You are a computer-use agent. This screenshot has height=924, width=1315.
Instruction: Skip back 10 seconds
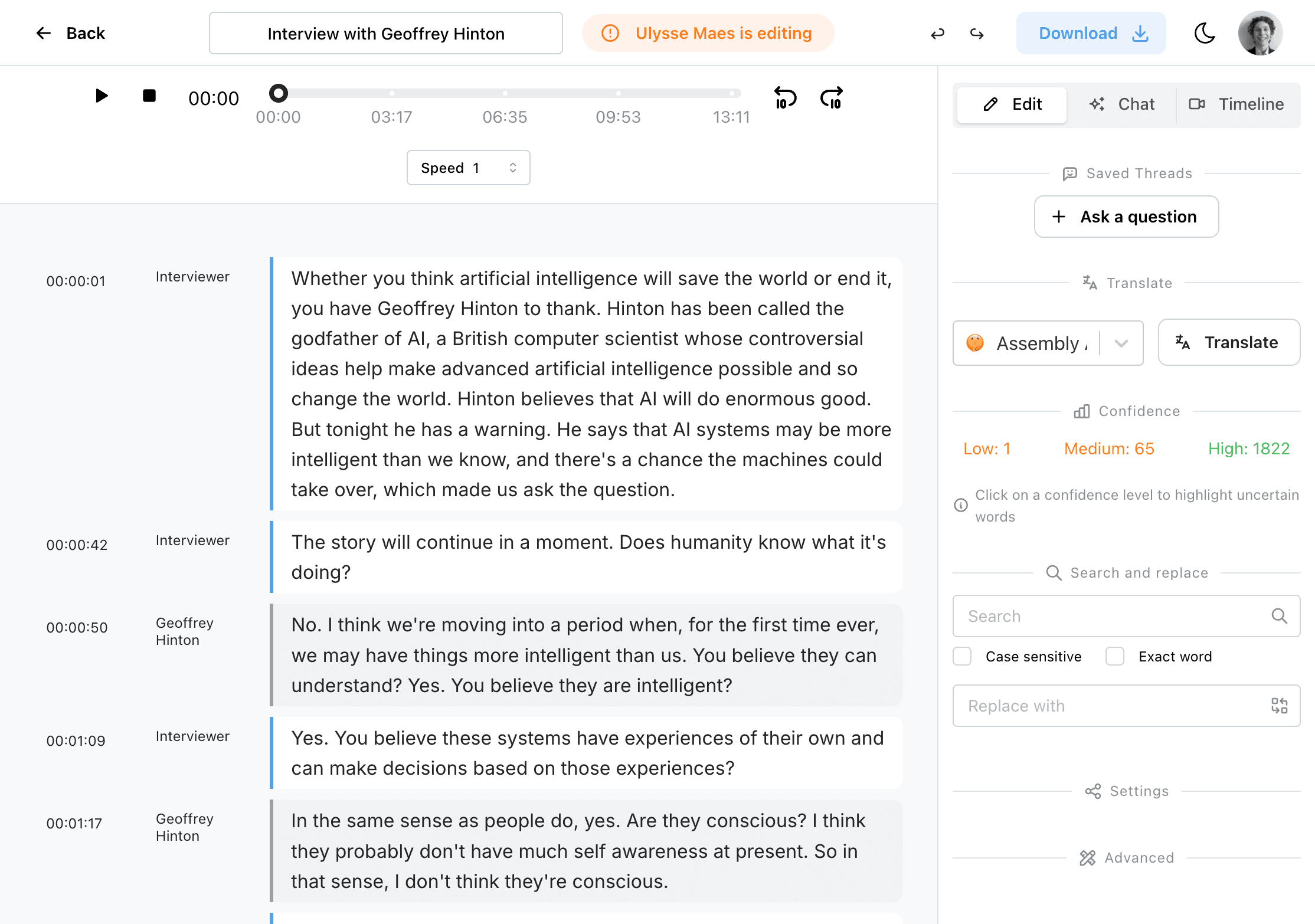785,97
